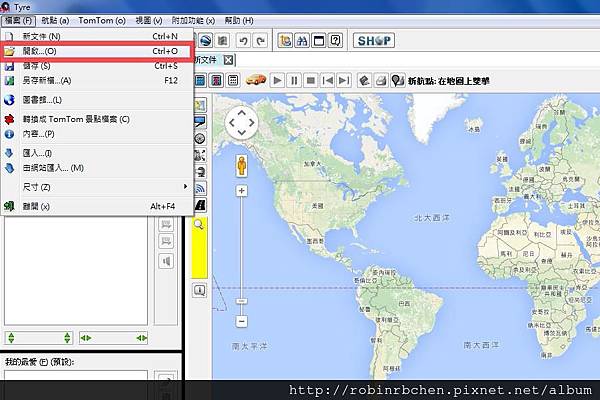Zoom out with the map minus button

(x=241, y=321)
